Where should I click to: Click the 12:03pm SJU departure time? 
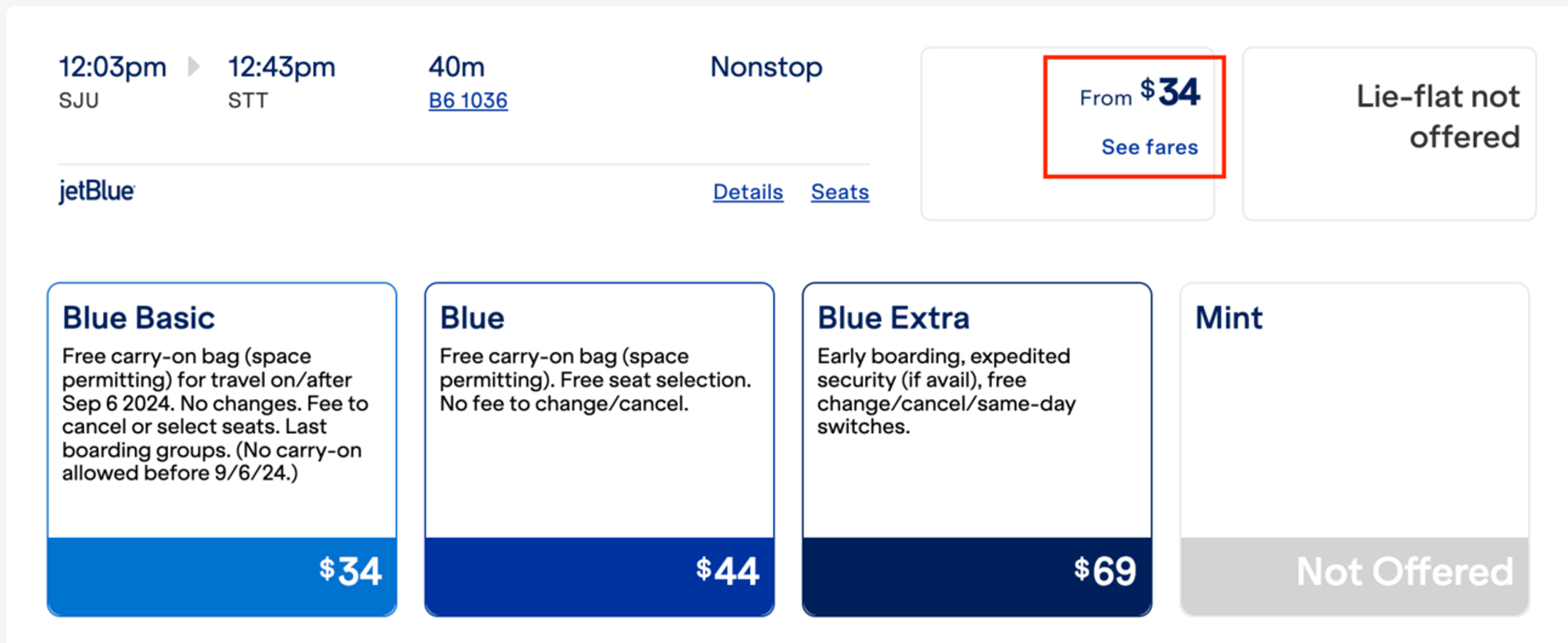[x=113, y=81]
